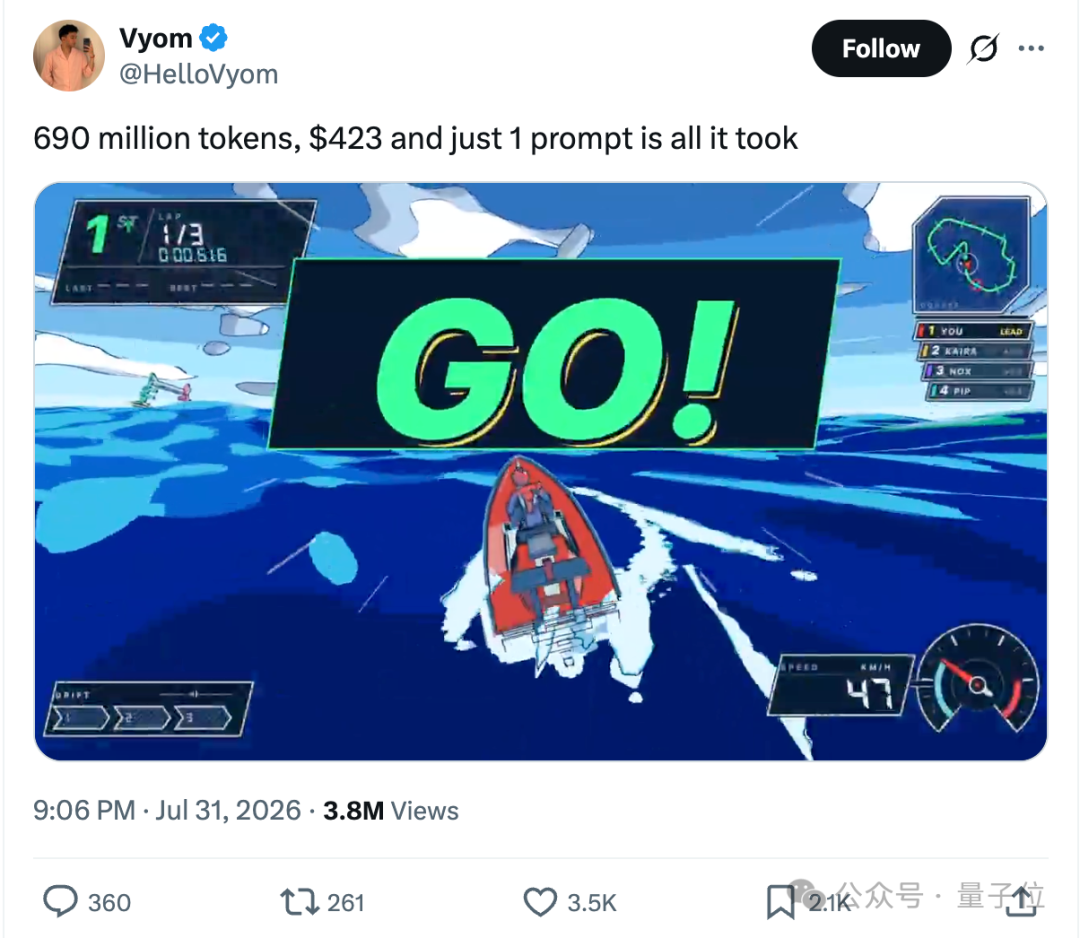Click the 360 replies count
This screenshot has height=938, width=1080.
click(x=110, y=902)
